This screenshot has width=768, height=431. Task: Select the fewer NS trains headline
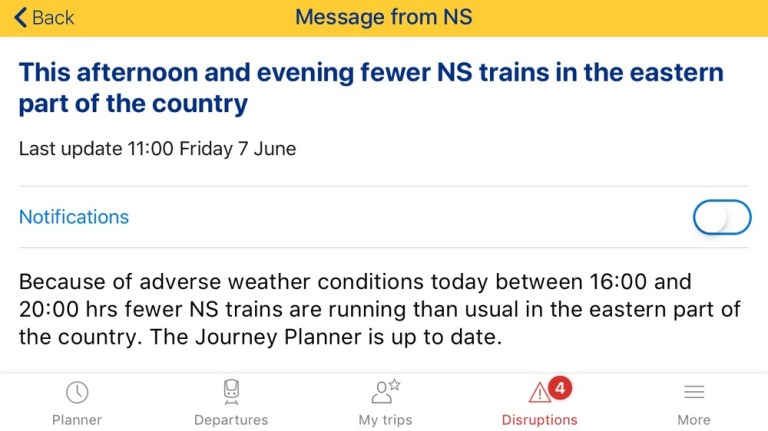tap(371, 88)
